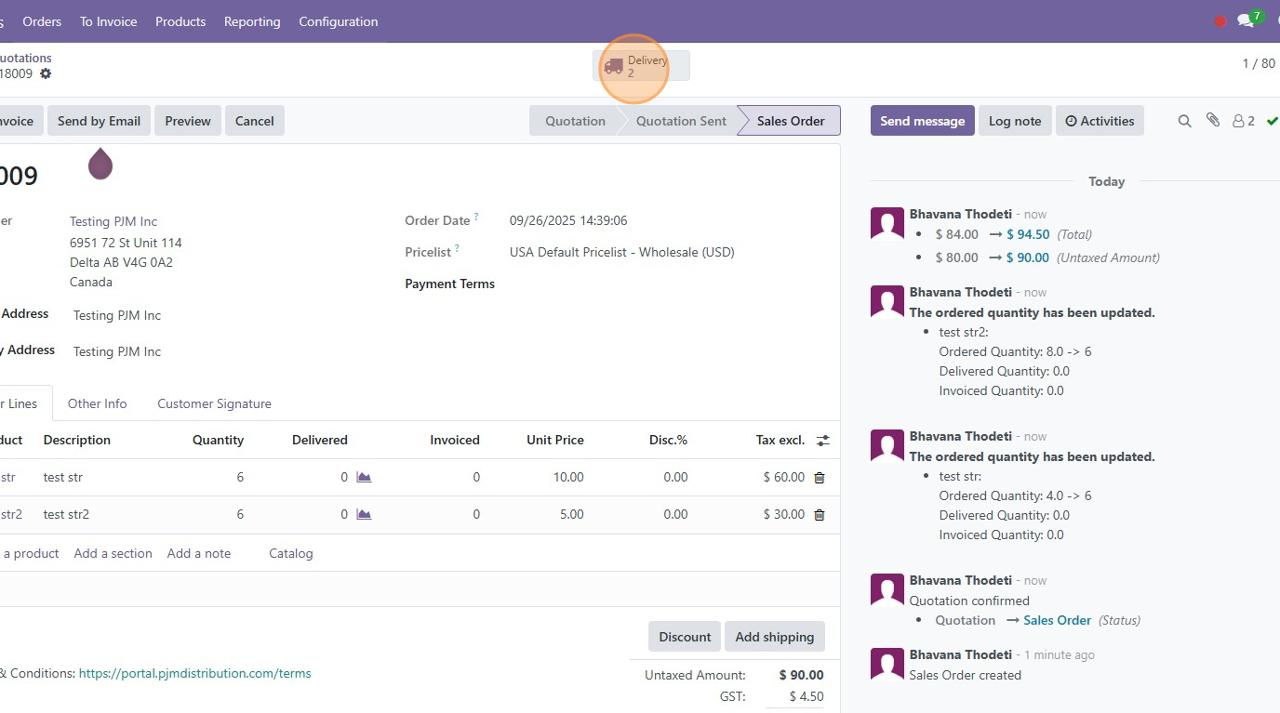Open the Customer Signature tab
The width and height of the screenshot is (1280, 713).
coord(214,404)
